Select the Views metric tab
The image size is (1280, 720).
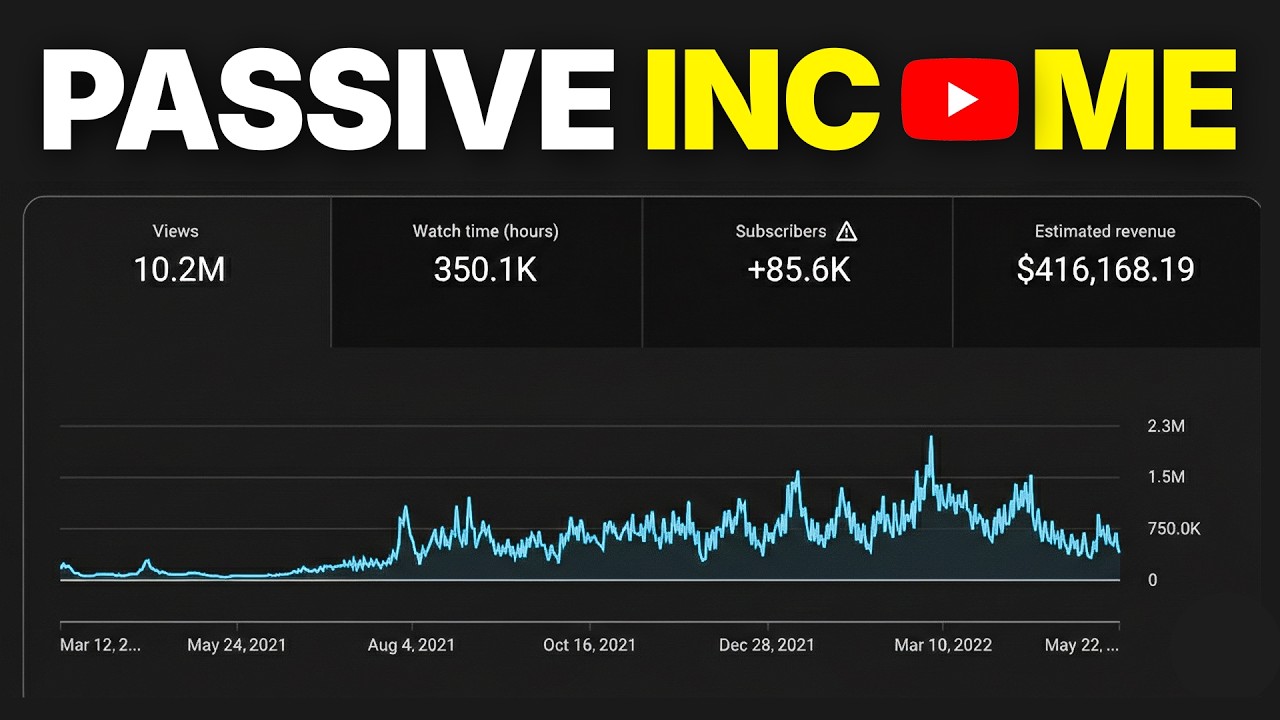tap(177, 272)
